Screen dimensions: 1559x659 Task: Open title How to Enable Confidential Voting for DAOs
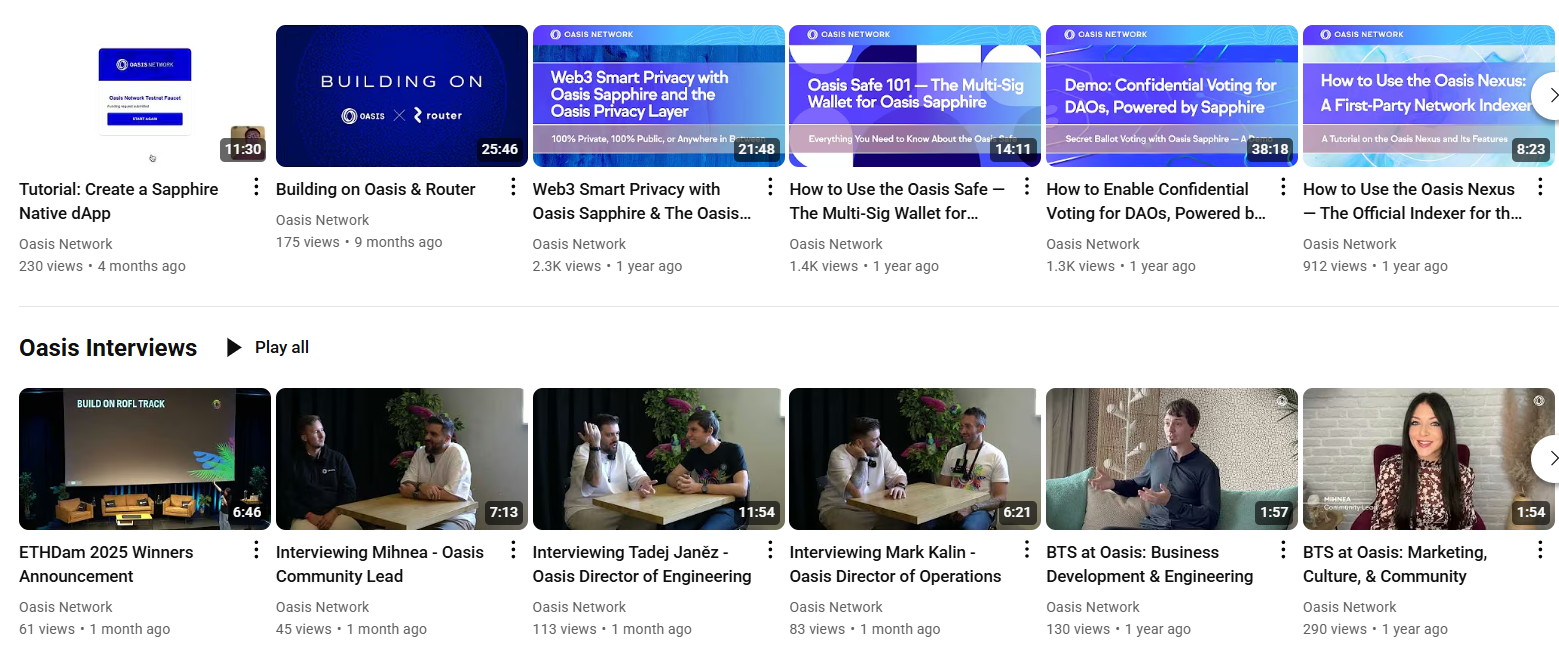pos(1156,201)
